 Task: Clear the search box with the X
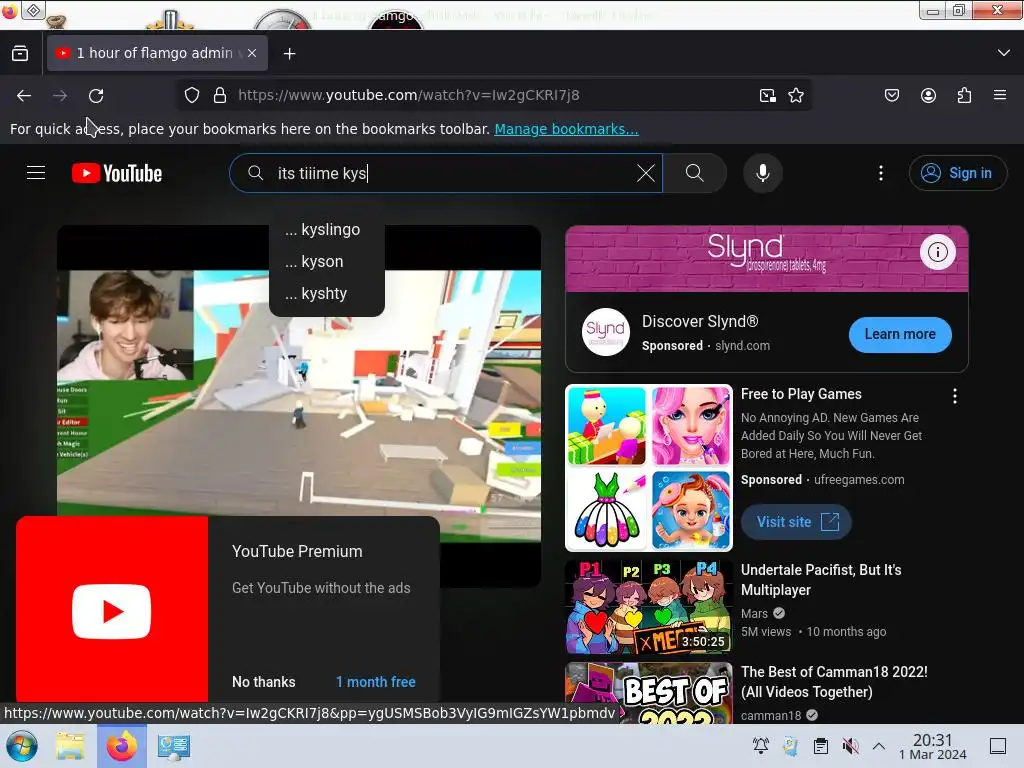pos(645,173)
